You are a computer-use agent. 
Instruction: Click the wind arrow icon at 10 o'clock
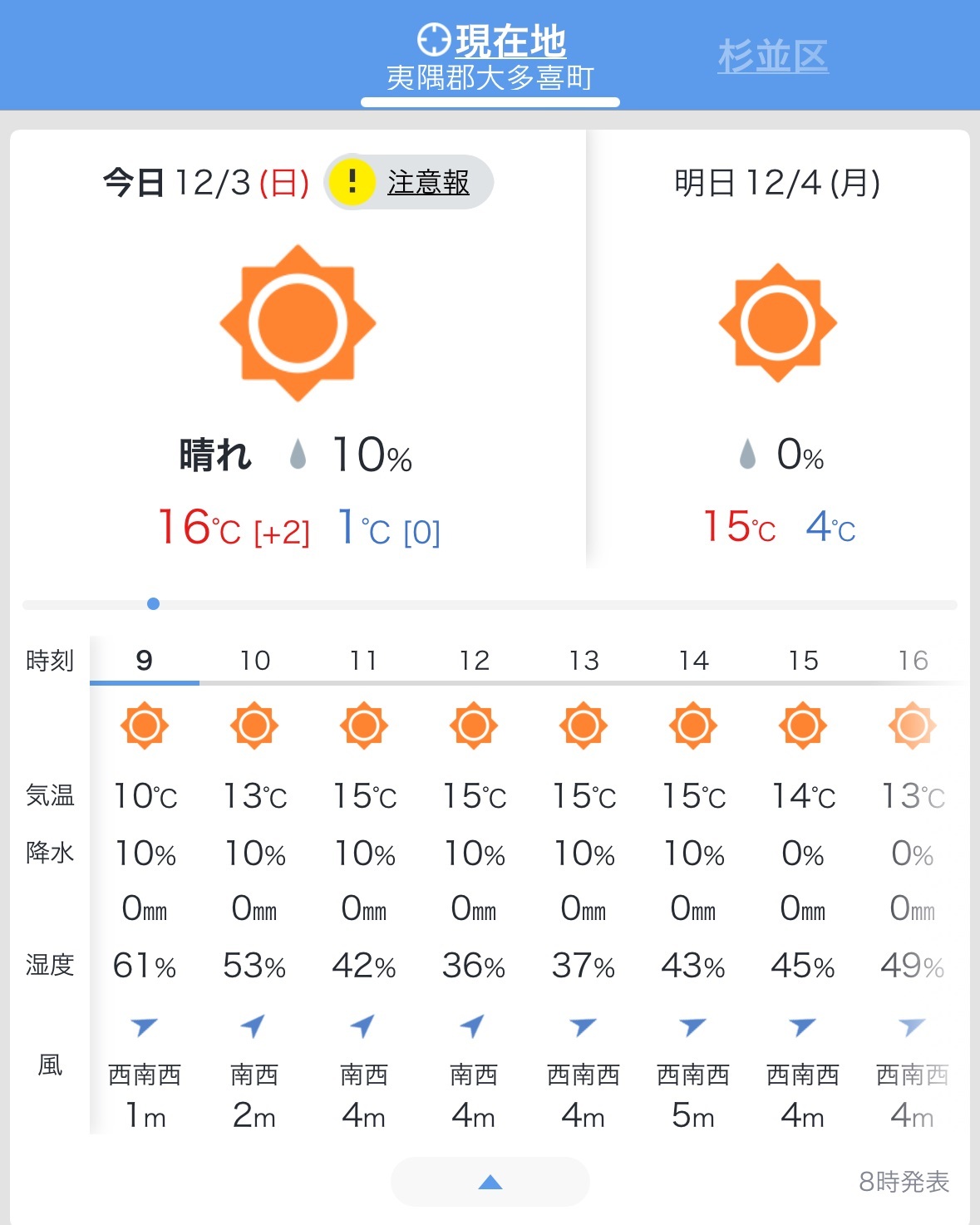pos(253,1026)
